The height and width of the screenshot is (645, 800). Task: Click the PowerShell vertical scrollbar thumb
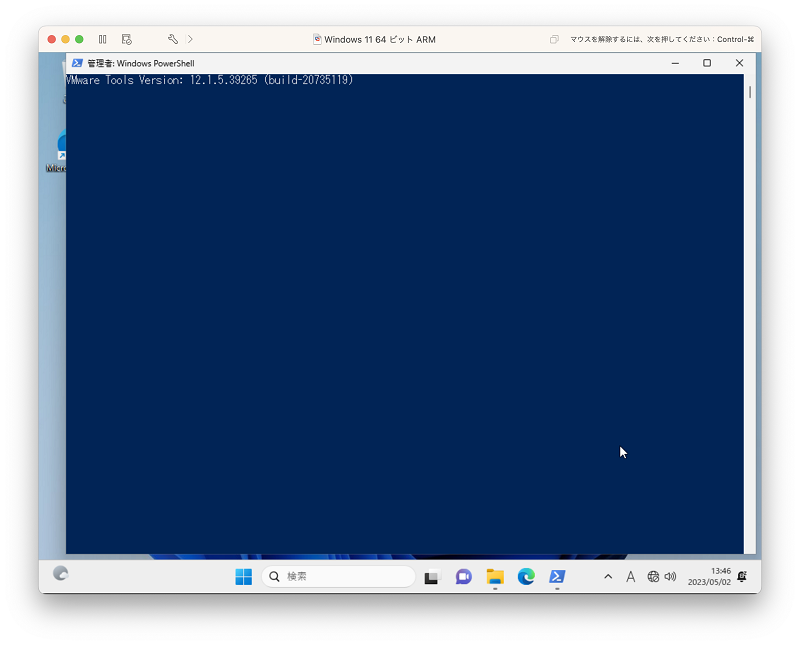click(x=749, y=92)
